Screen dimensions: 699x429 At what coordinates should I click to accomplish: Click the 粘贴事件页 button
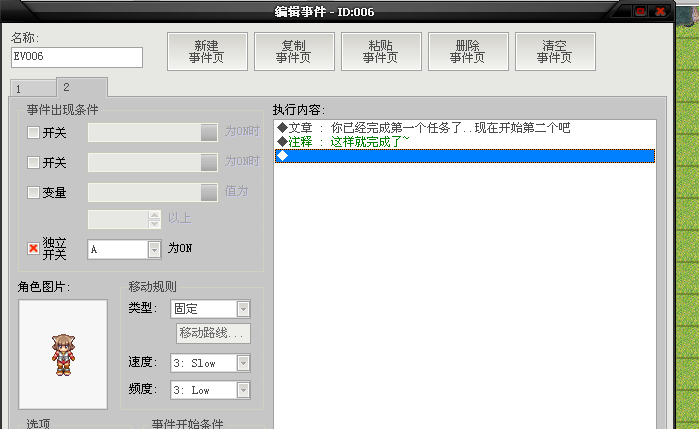point(381,51)
